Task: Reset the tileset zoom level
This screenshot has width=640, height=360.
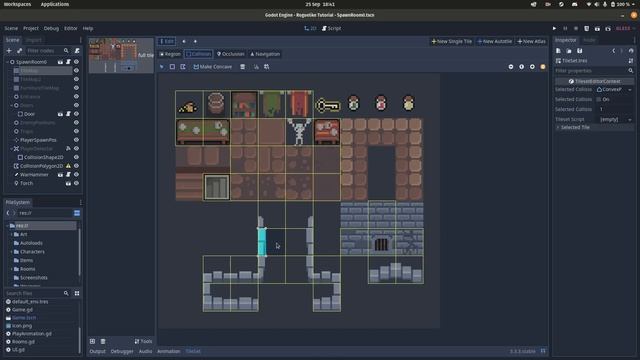Action: [x=521, y=67]
